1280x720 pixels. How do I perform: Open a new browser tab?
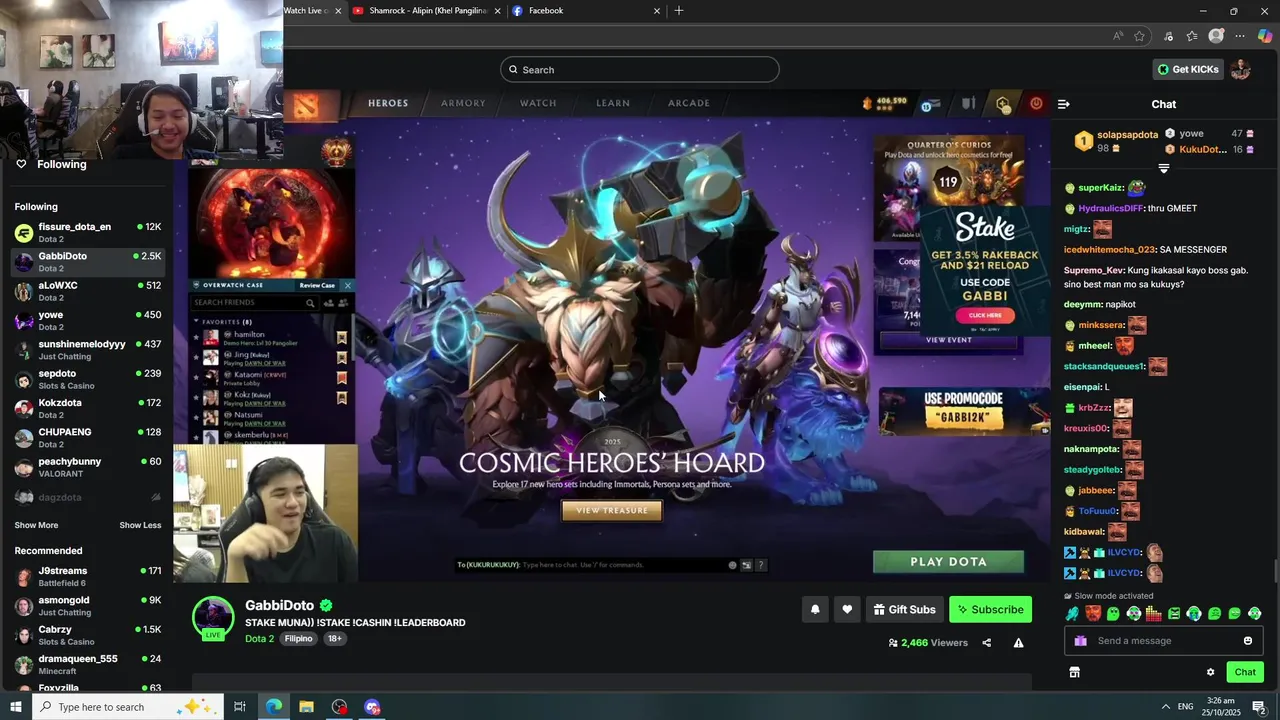679,11
